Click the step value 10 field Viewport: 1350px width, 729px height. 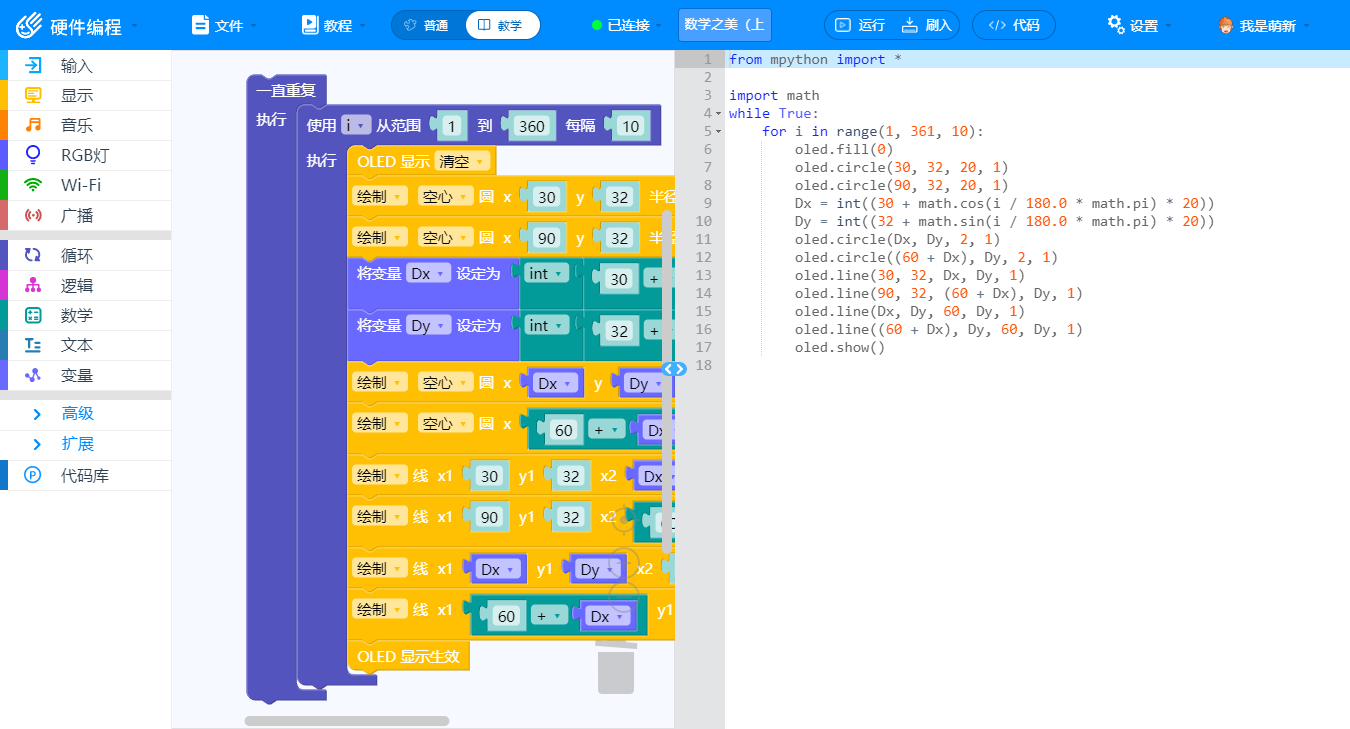click(x=630, y=126)
